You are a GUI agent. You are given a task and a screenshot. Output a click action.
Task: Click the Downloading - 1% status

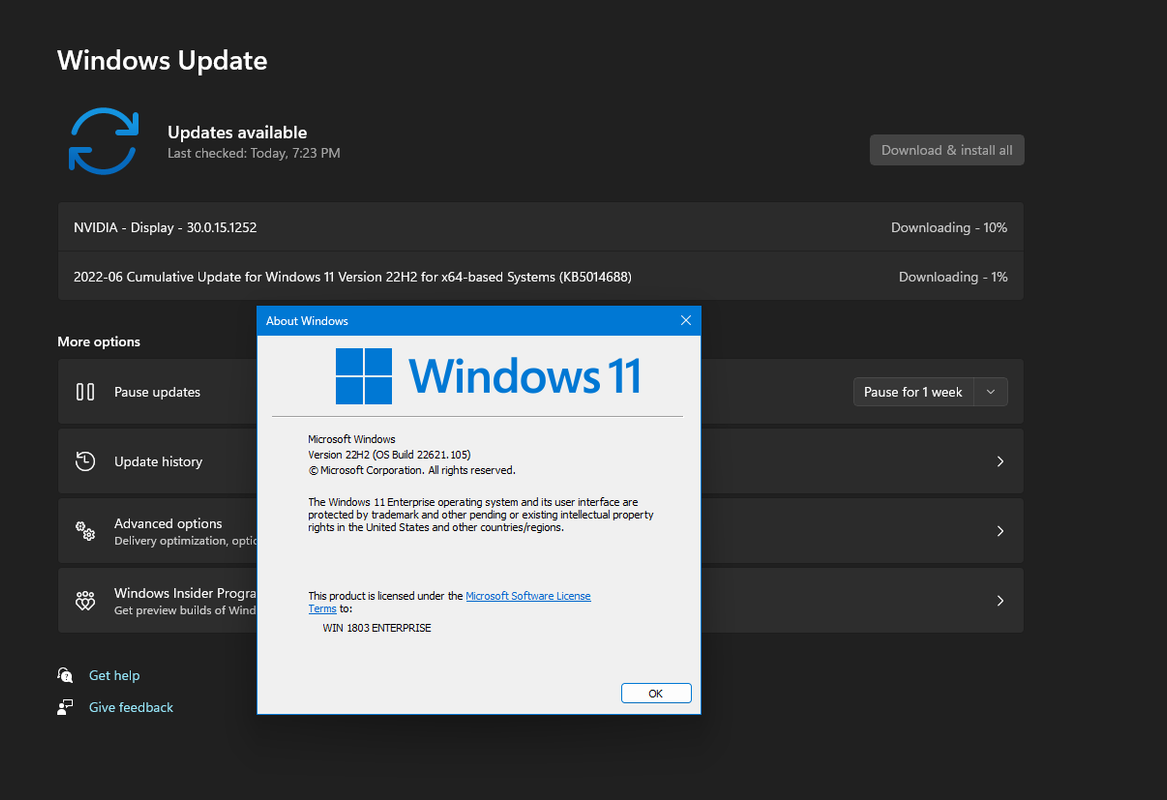pos(953,277)
